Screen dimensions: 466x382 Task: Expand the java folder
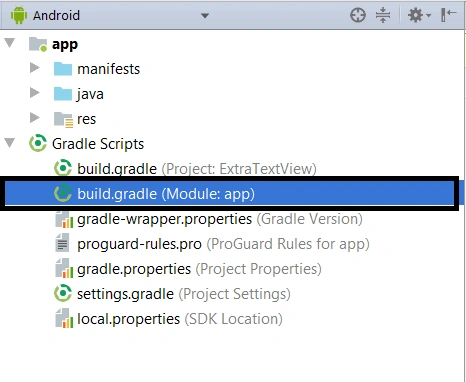34,92
